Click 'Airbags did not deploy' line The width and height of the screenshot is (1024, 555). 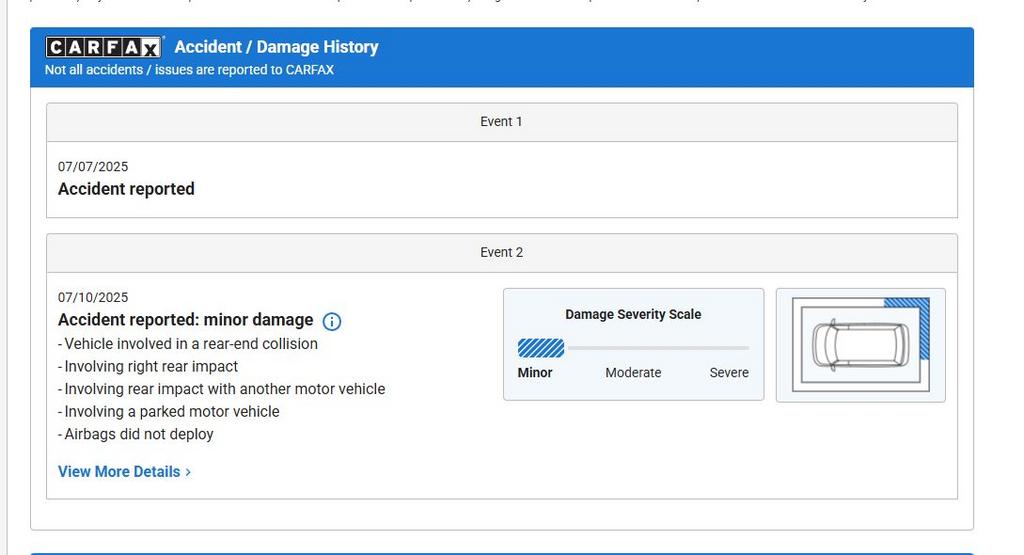point(136,434)
